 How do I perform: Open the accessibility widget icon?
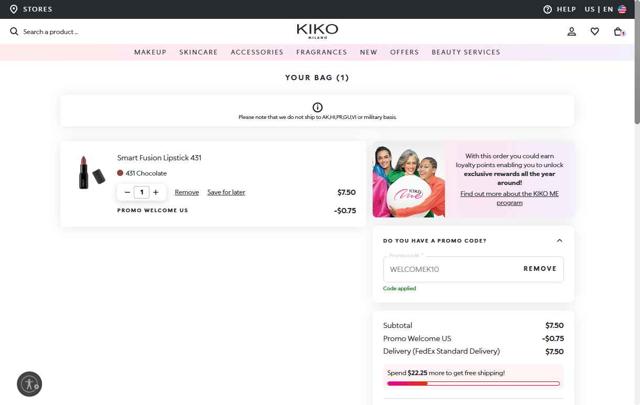(x=29, y=384)
